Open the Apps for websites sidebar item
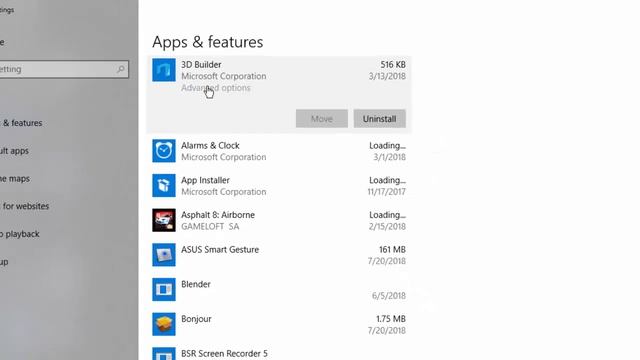This screenshot has height=360, width=640. coord(24,206)
